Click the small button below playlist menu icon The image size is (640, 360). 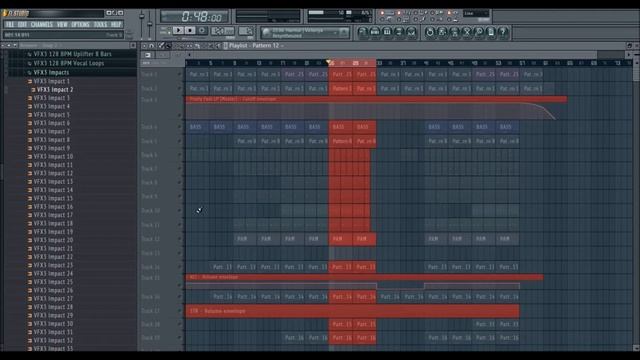click(x=148, y=55)
